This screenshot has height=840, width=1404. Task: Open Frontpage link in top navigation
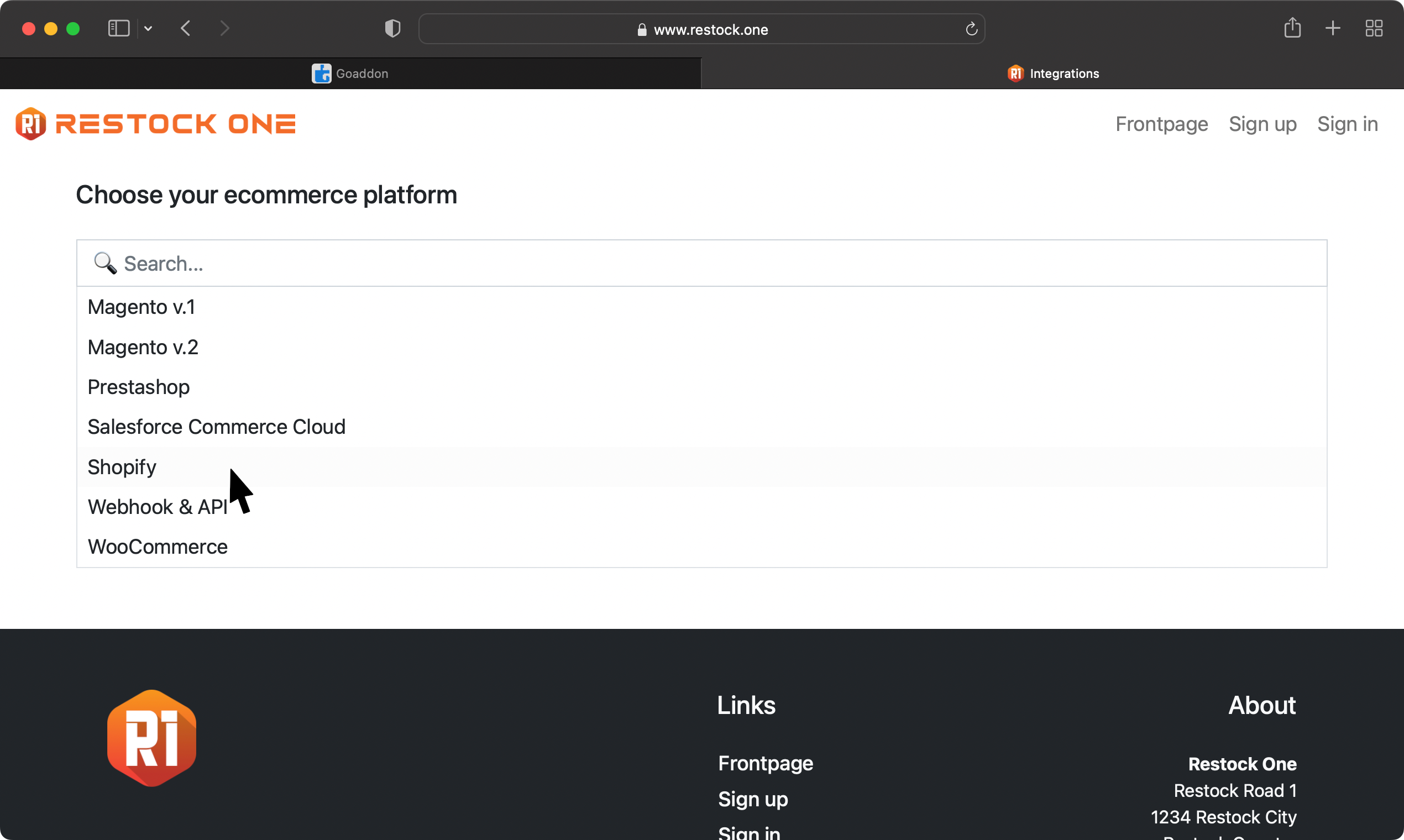point(1161,124)
